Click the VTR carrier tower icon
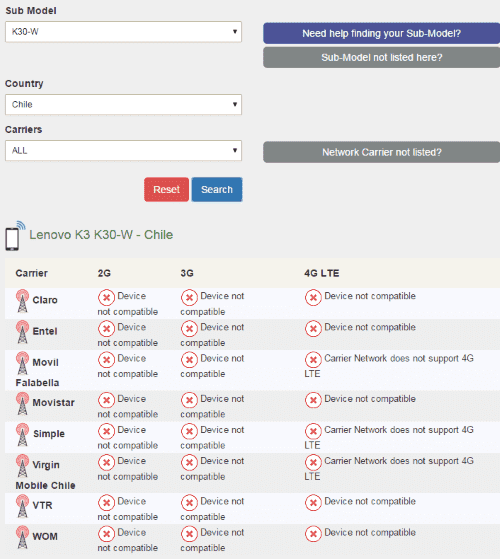The height and width of the screenshot is (559, 500). (22, 506)
